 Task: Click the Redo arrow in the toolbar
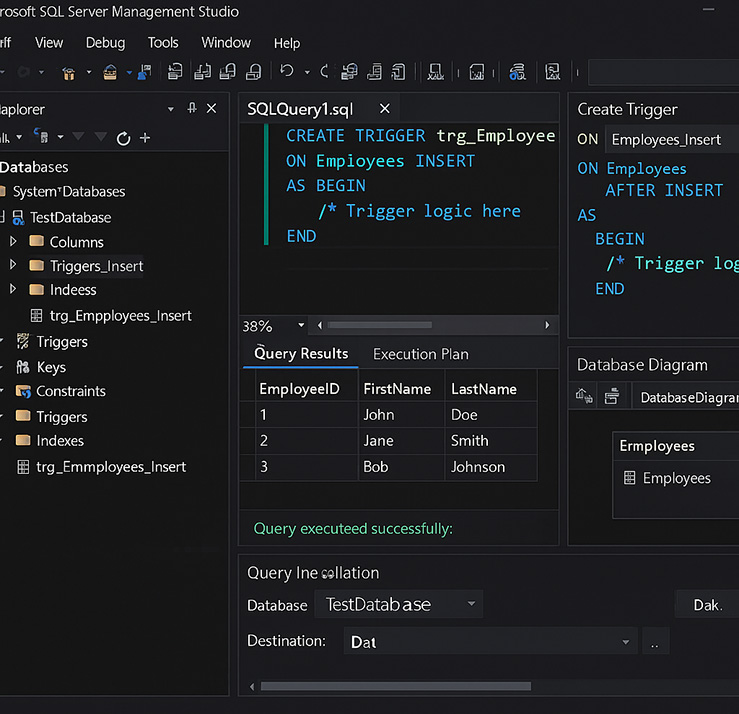[x=324, y=72]
